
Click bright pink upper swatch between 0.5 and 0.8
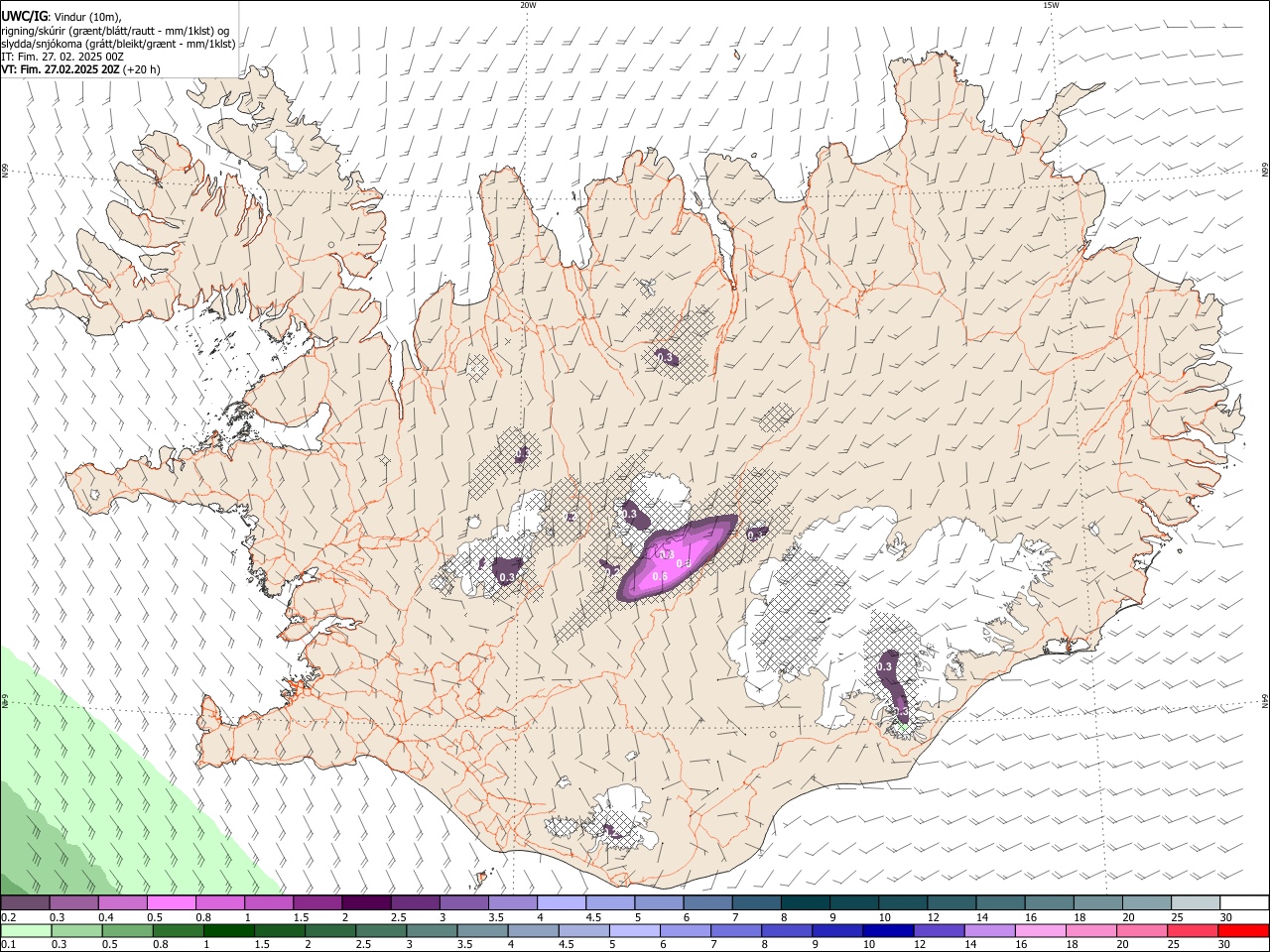pyautogui.click(x=172, y=903)
